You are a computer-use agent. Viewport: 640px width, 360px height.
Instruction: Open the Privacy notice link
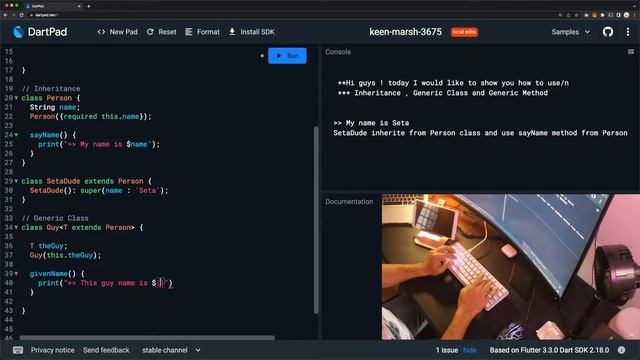click(x=53, y=350)
